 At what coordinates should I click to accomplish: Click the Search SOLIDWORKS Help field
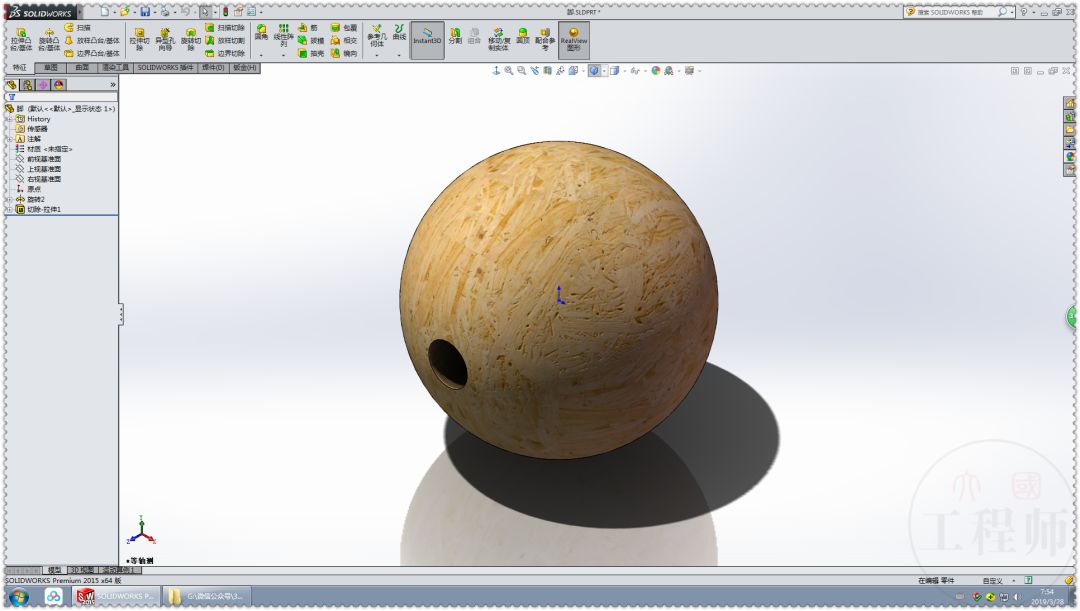[x=955, y=12]
